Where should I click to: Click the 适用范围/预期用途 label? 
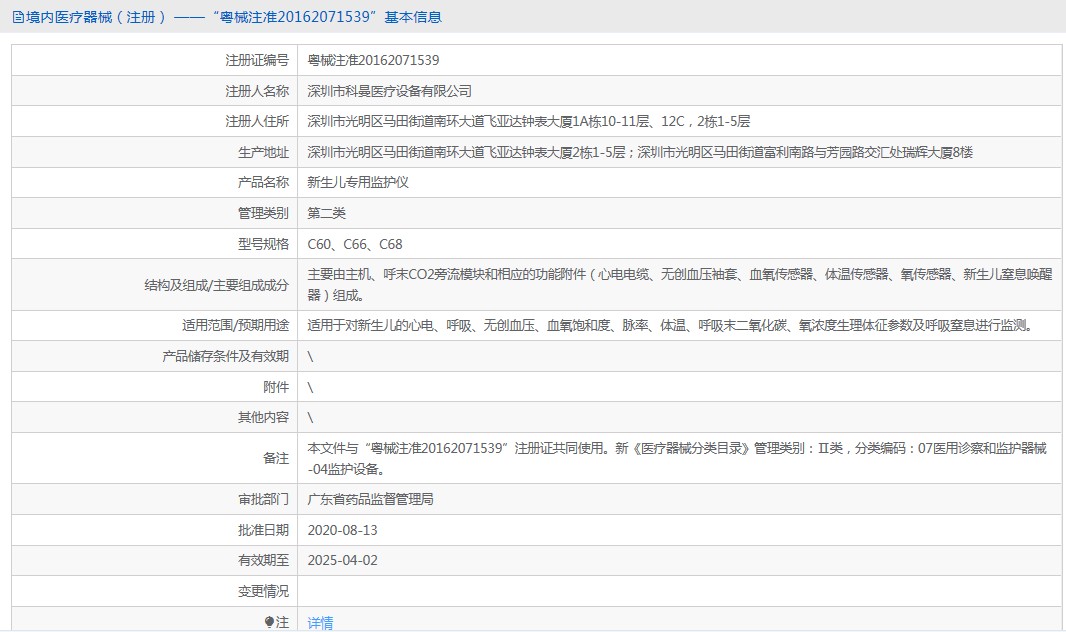235,326
